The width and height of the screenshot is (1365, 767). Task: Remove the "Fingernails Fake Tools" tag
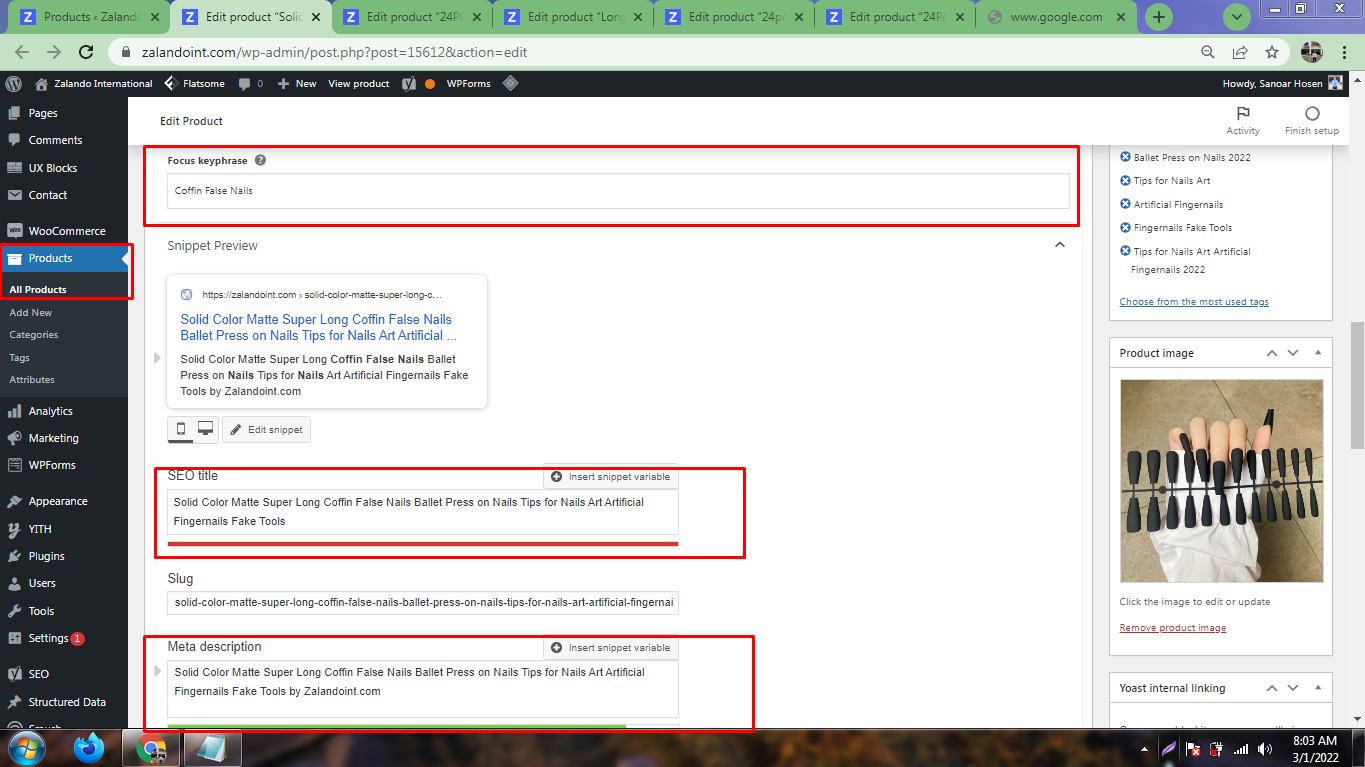(1125, 227)
